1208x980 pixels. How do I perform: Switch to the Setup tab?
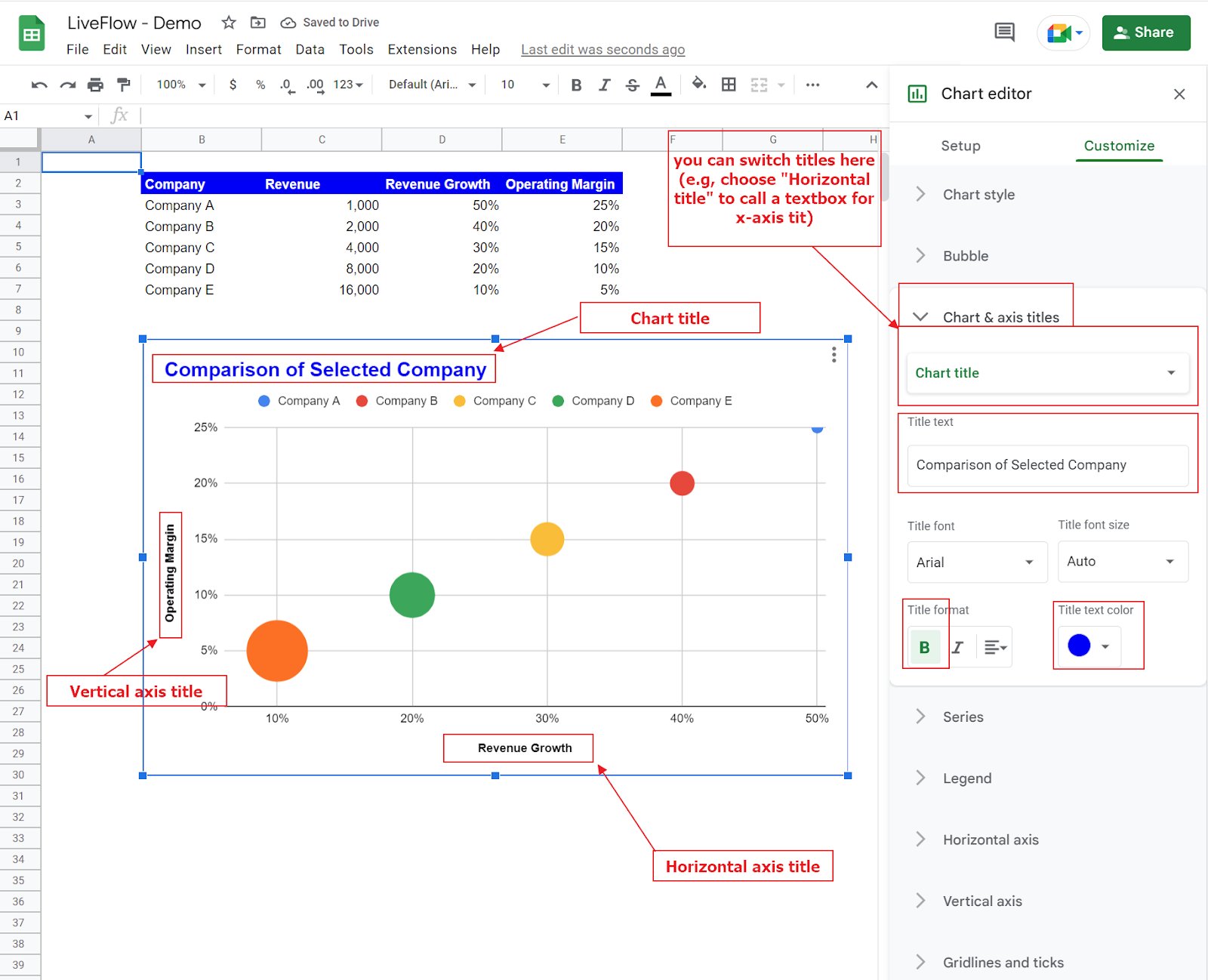(960, 146)
